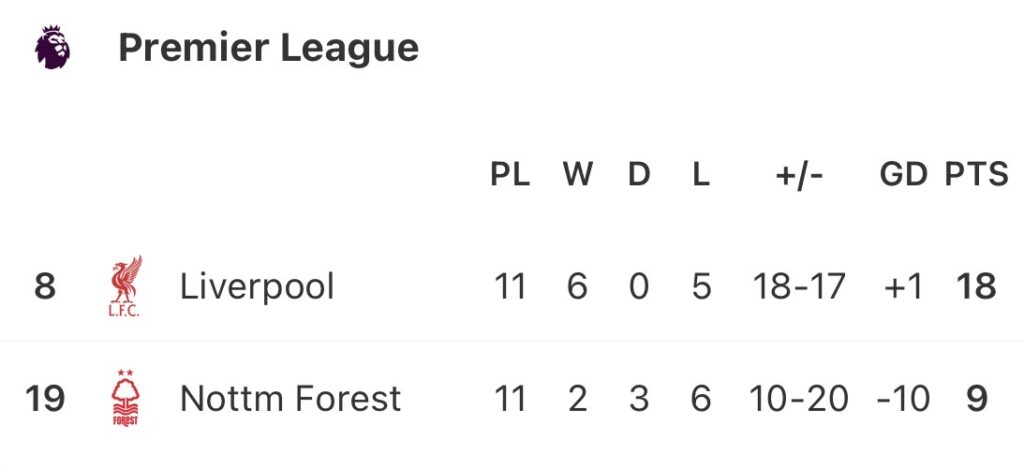Sort by the W column header
Viewport: 1024px width, 468px height.
click(577, 175)
